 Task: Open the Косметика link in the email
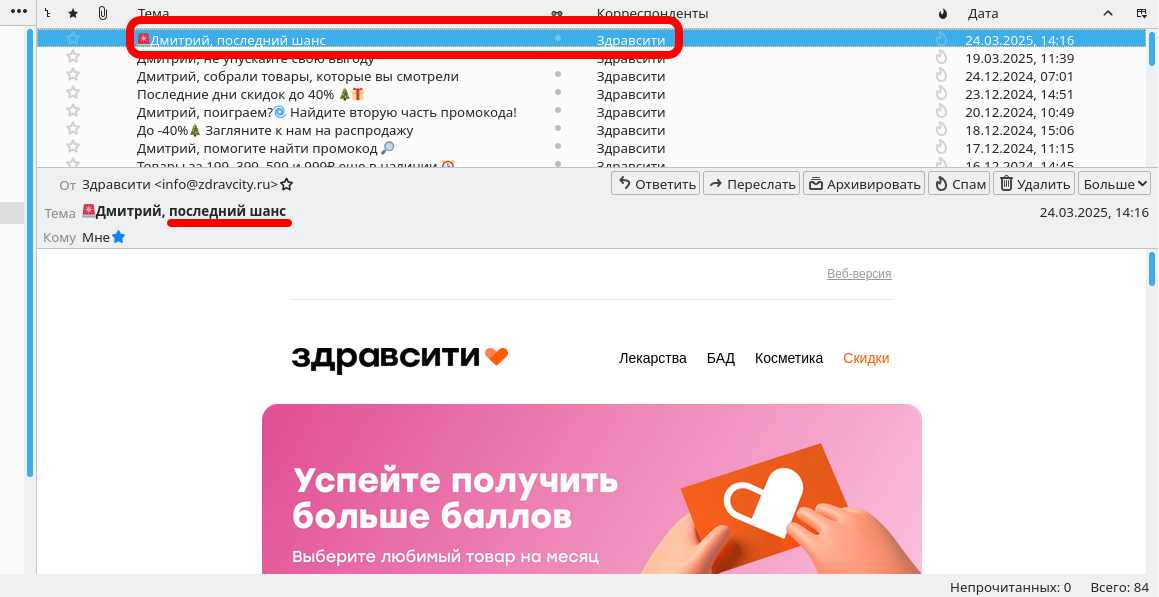point(789,358)
